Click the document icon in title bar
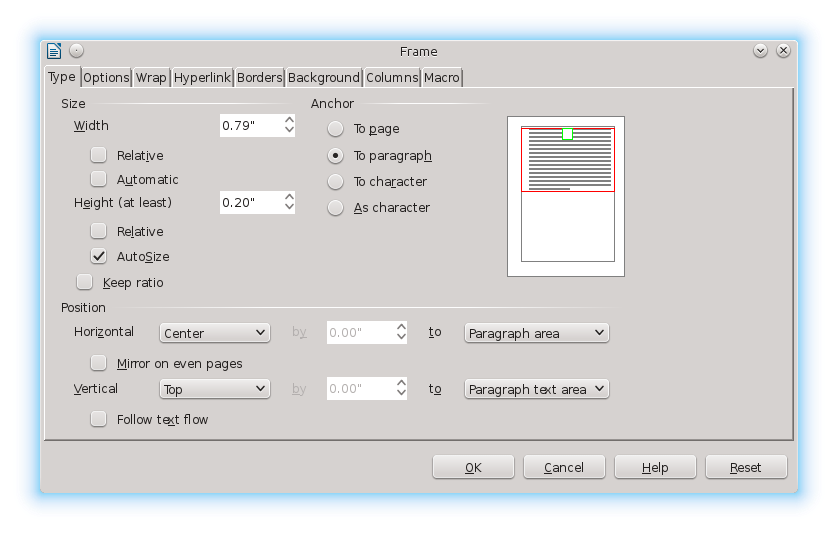Image resolution: width=838 pixels, height=533 pixels. click(x=54, y=51)
